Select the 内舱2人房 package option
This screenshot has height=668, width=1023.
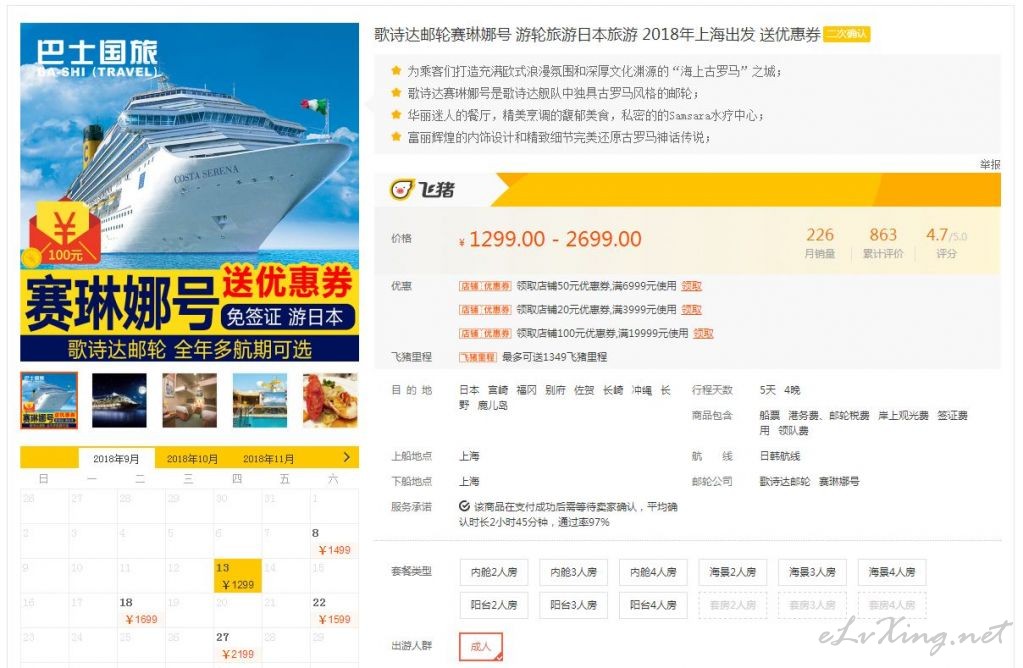tap(494, 572)
